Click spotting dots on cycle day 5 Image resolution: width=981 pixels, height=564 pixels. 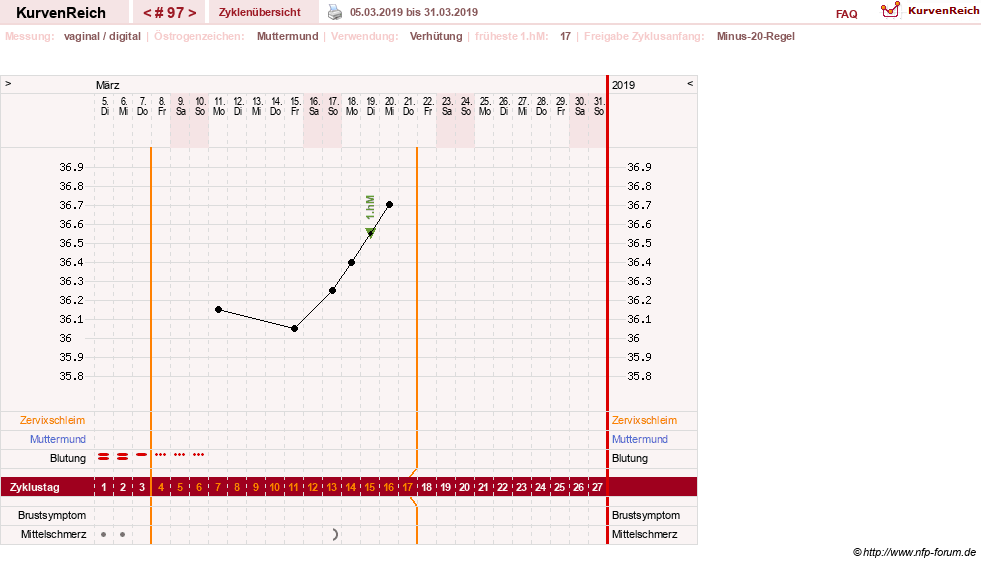[x=180, y=454]
